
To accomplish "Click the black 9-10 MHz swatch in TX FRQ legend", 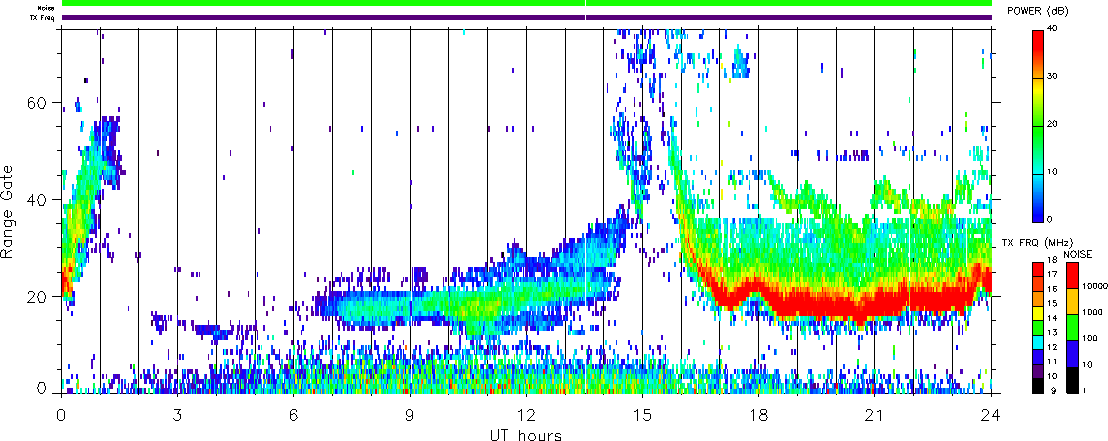I will (x=1037, y=386).
